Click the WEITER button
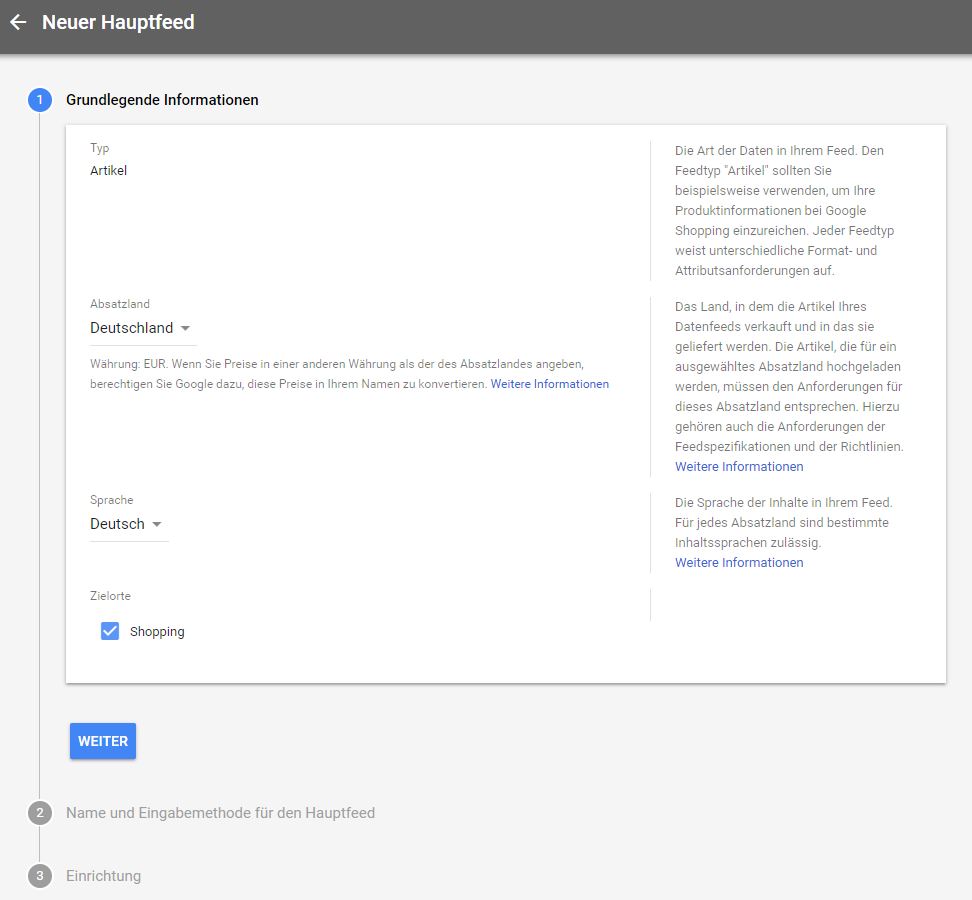 pyautogui.click(x=103, y=741)
